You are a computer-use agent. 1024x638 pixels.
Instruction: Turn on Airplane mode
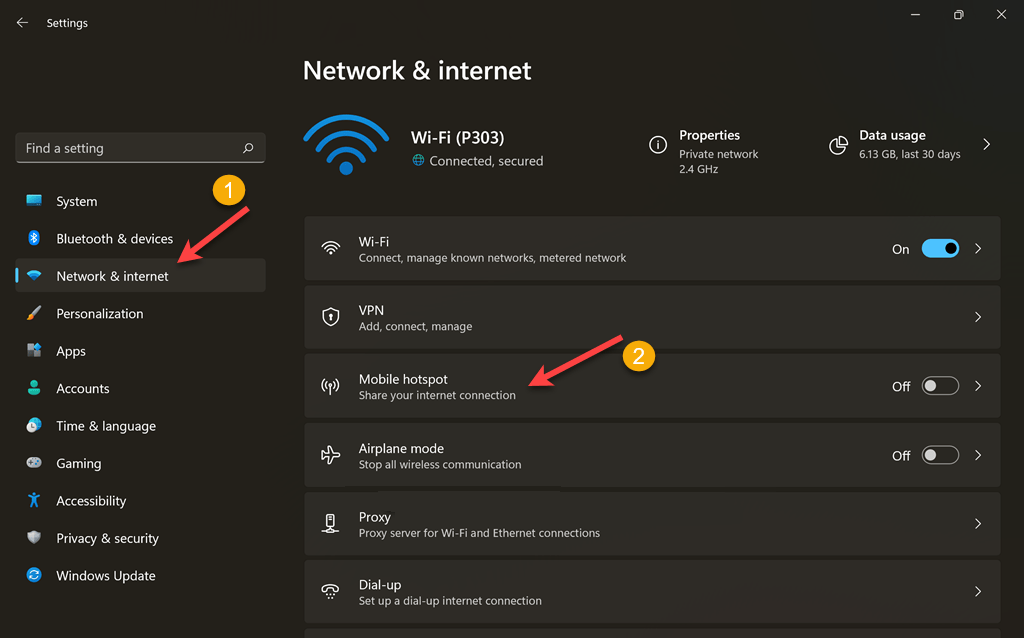tap(940, 454)
